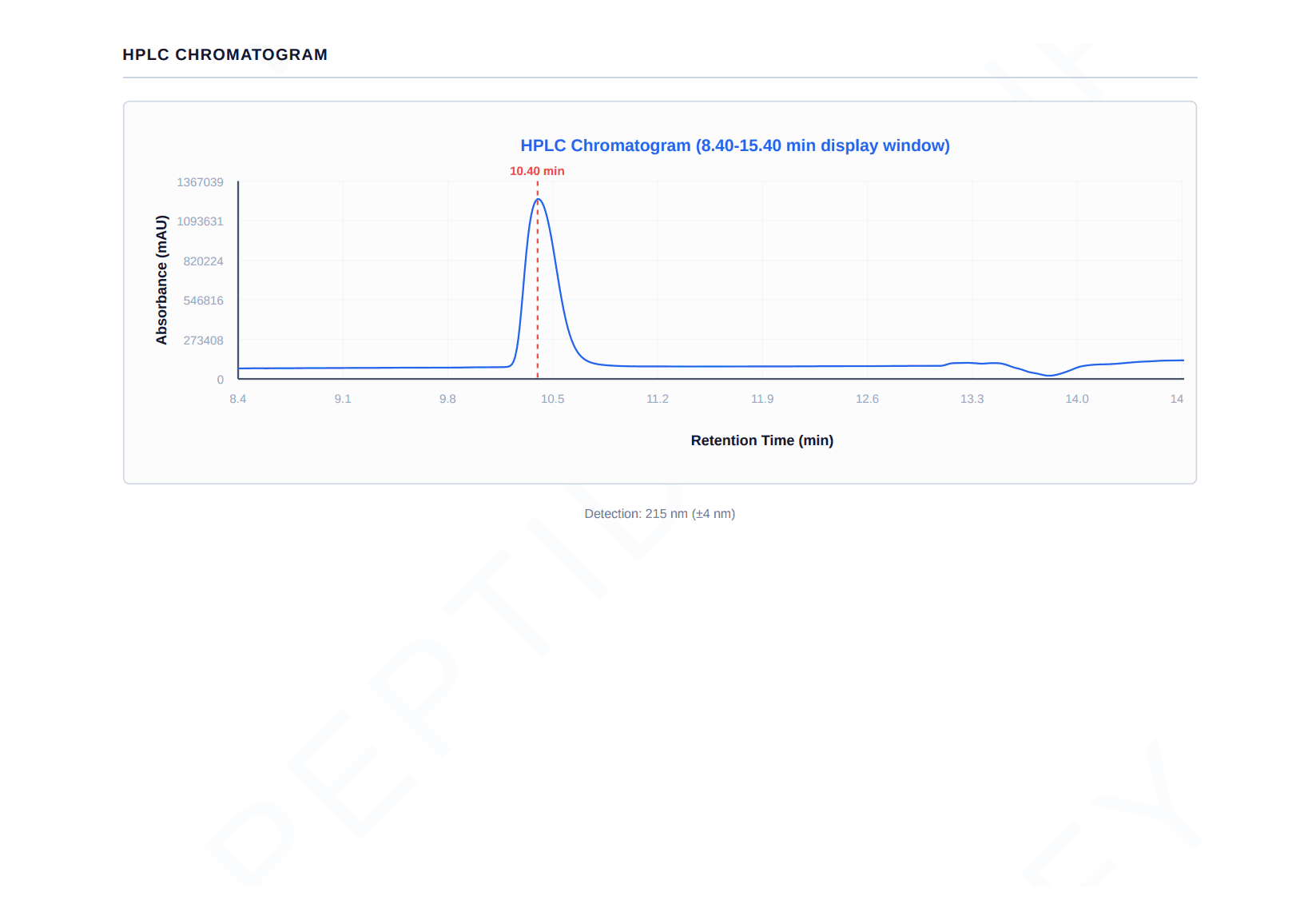
Task: Click the HPLC CHROMATOGRAM section heading
Action: point(225,54)
